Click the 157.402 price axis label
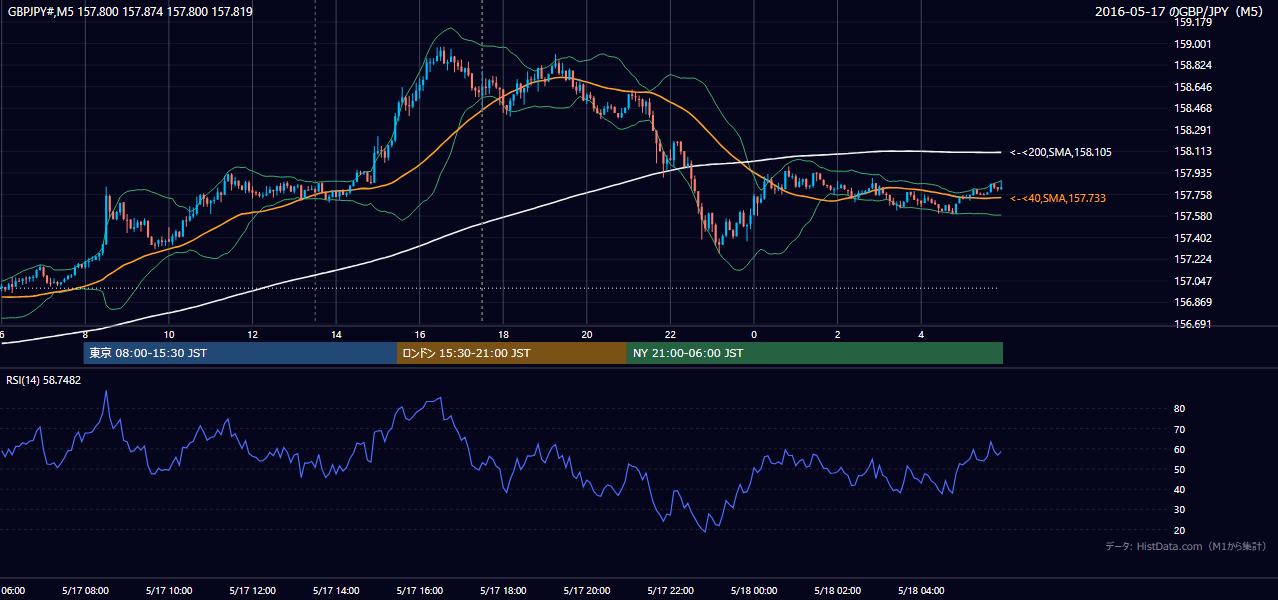 point(1193,238)
